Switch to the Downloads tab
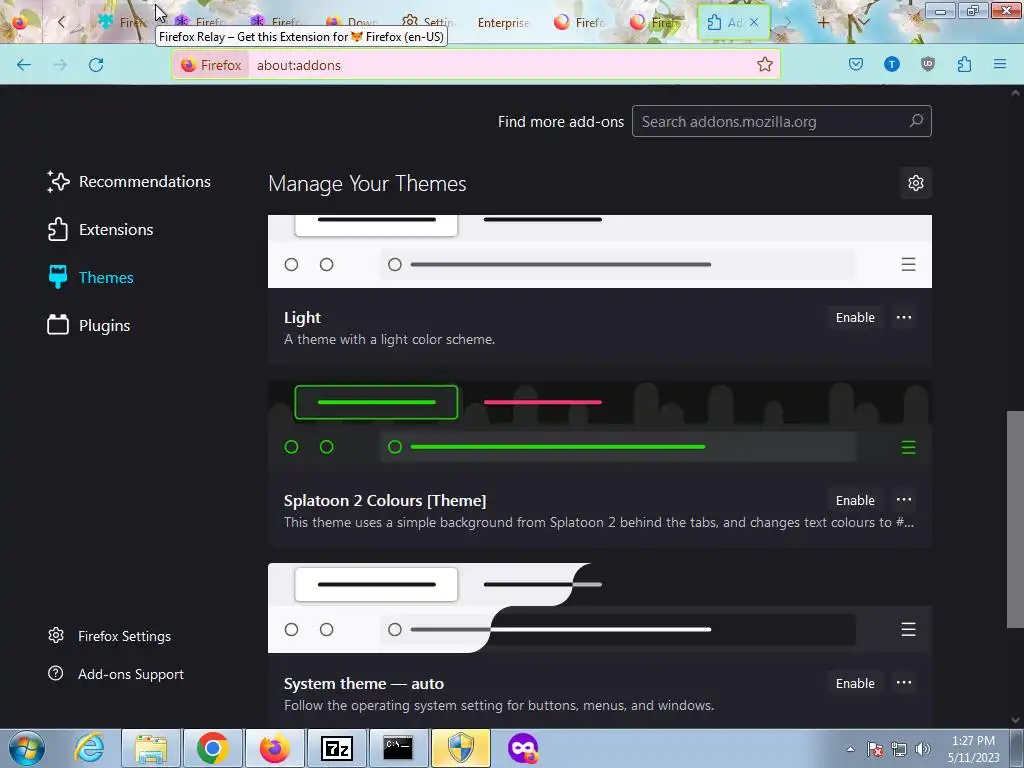This screenshot has width=1024, height=768. (x=352, y=23)
